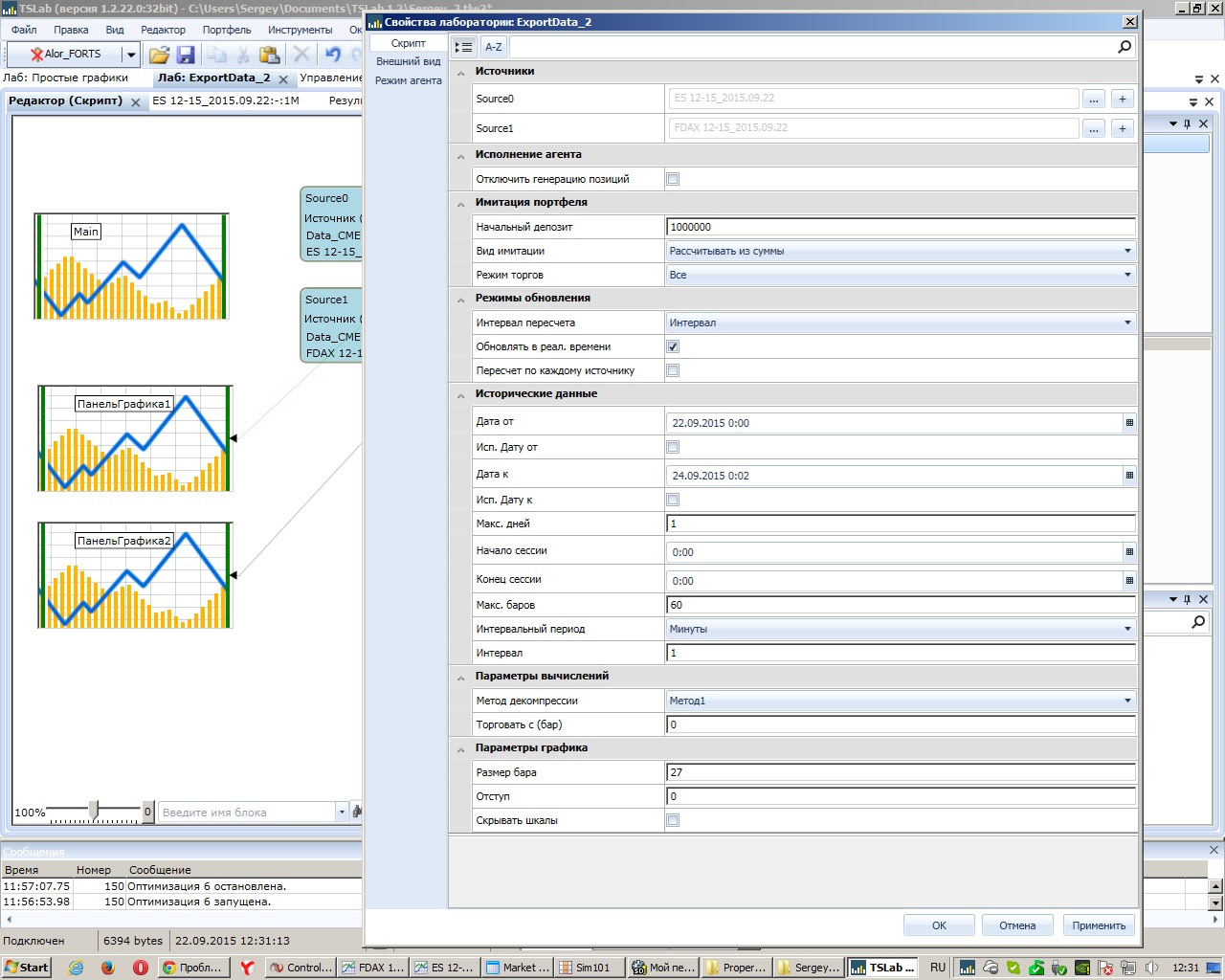The image size is (1225, 980).
Task: Open calendar picker for Дата от
Action: point(1129,422)
